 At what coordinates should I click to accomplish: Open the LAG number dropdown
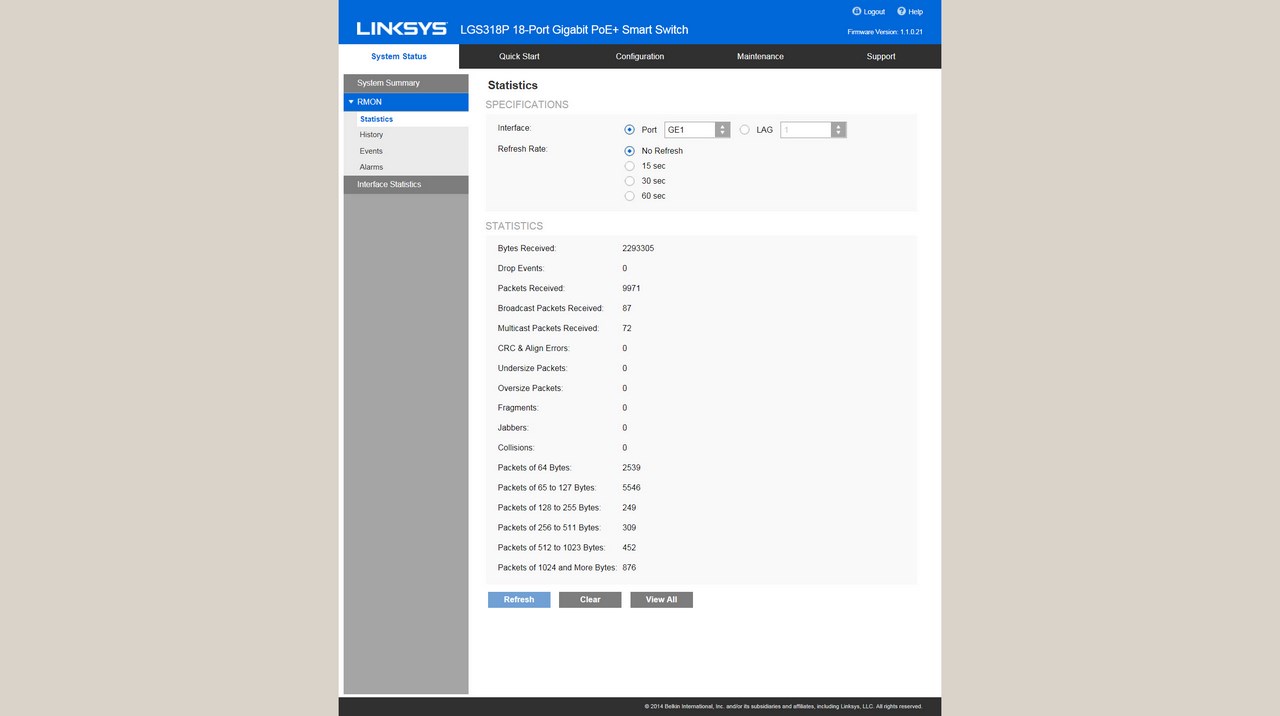tap(813, 130)
